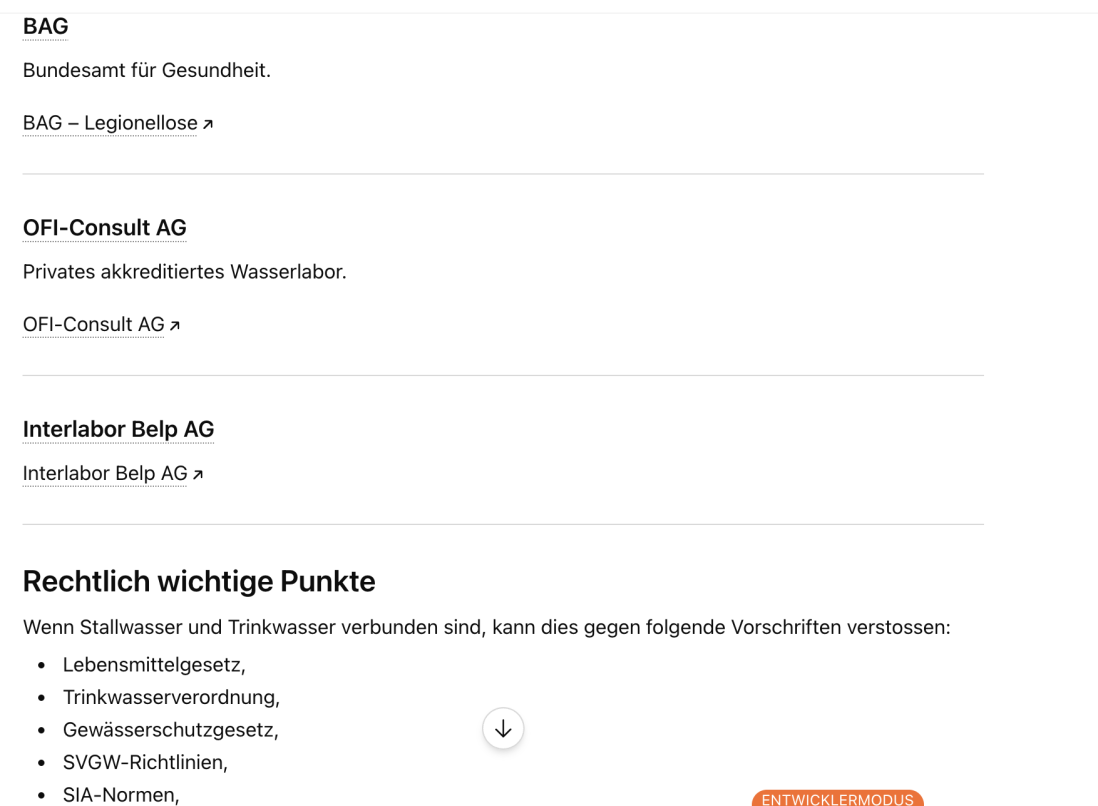Click the bold OFI-Consult AG heading
The height and width of the screenshot is (806, 1098).
click(104, 228)
